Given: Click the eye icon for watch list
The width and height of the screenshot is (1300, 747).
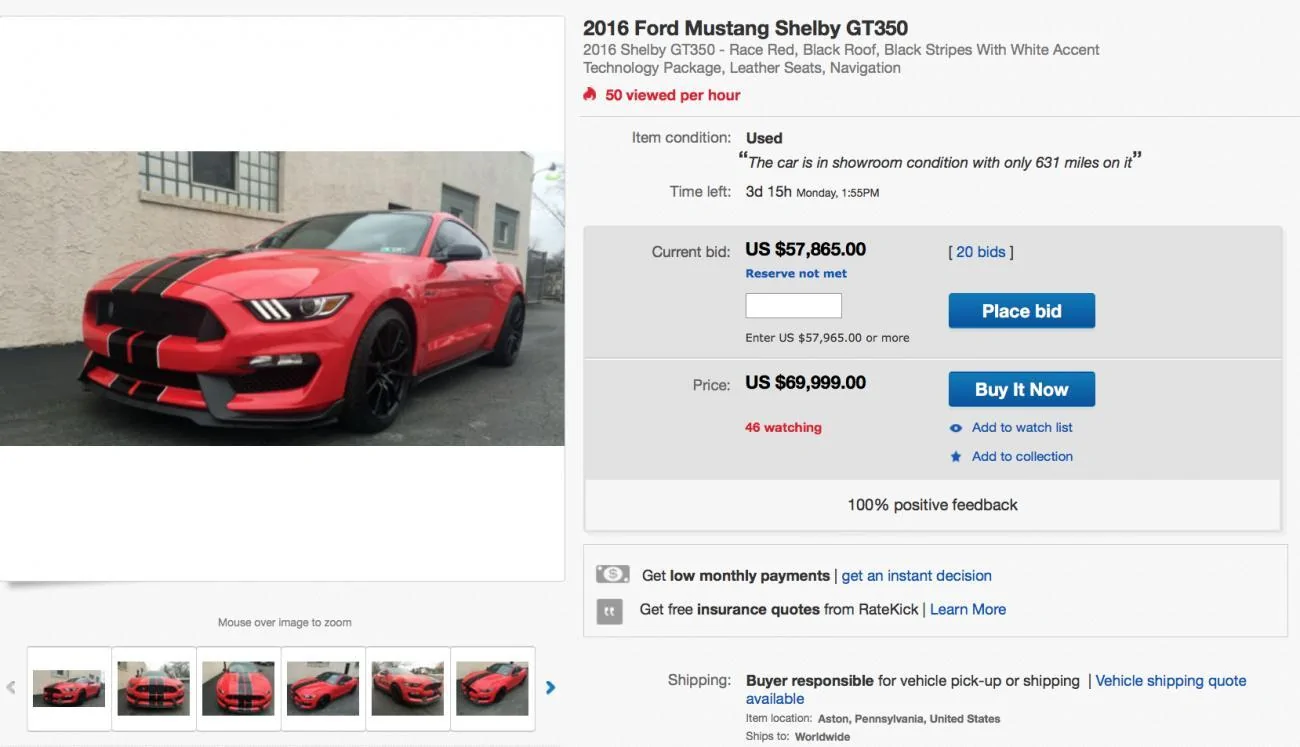Looking at the screenshot, I should [x=956, y=428].
